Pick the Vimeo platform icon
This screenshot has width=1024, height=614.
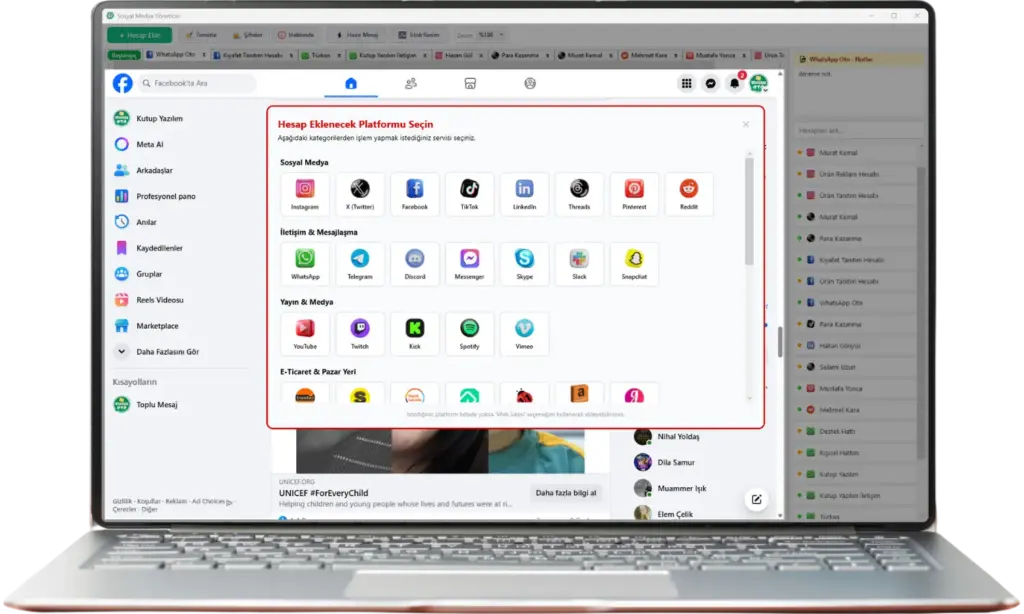[524, 334]
